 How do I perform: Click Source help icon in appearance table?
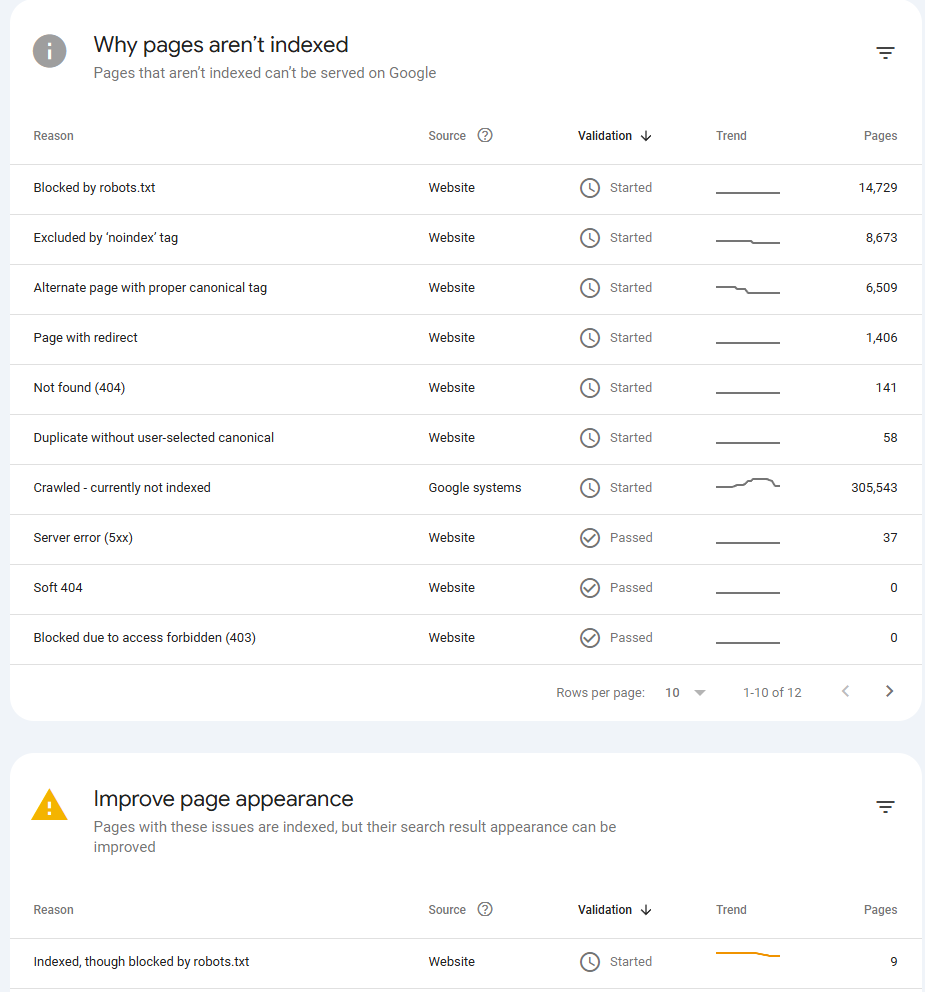coord(485,910)
